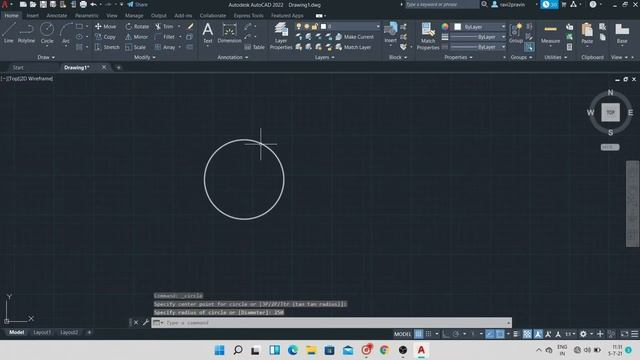Click the command line input field
This screenshot has height=360, width=640.
pyautogui.click(x=331, y=322)
